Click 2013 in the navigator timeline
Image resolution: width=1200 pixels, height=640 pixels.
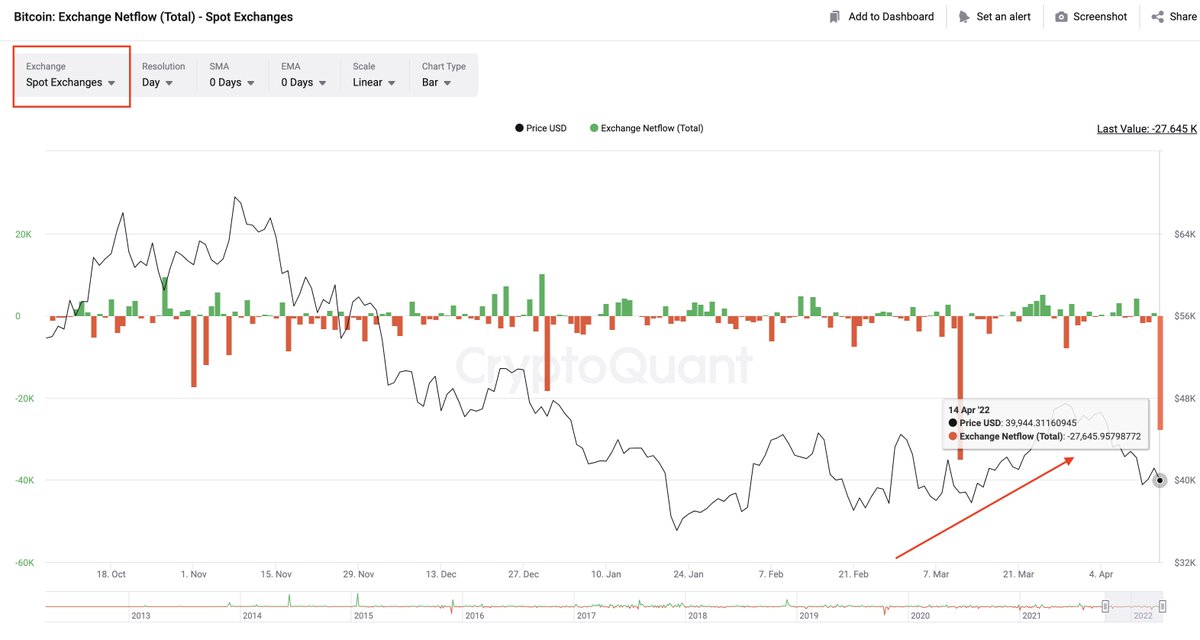point(142,617)
